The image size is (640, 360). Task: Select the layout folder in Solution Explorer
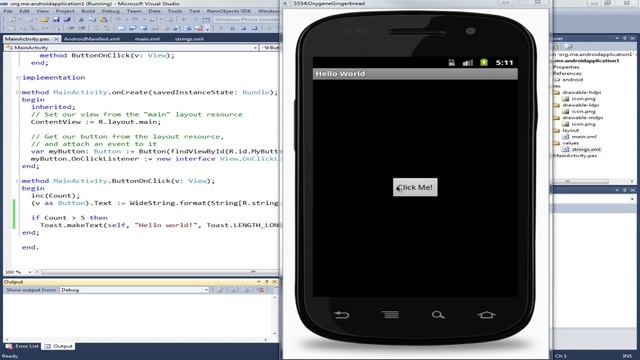click(571, 130)
